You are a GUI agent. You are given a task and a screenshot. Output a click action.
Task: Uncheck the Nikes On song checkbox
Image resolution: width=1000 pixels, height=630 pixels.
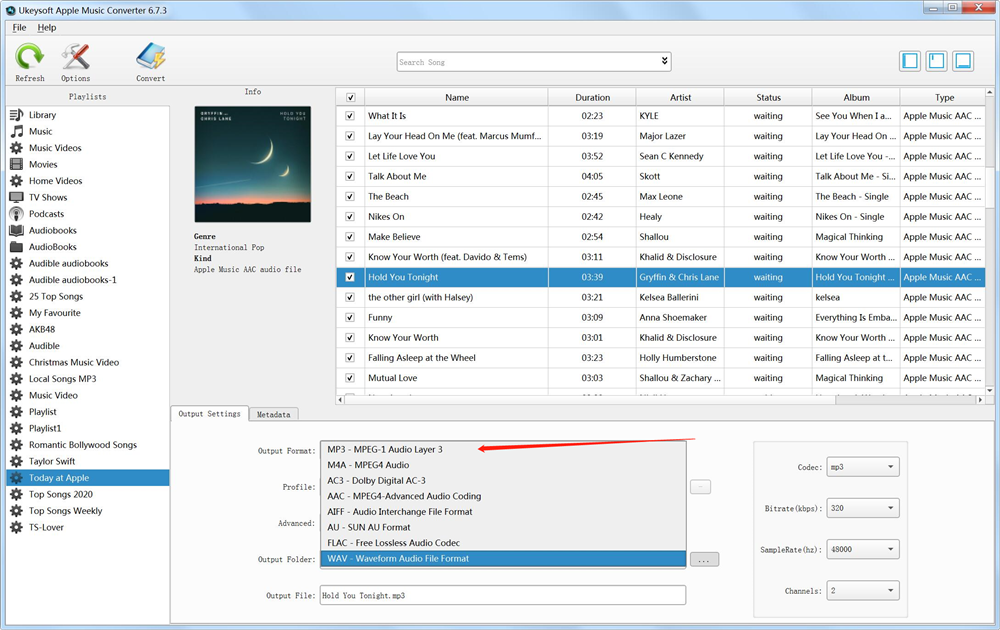pyautogui.click(x=349, y=217)
